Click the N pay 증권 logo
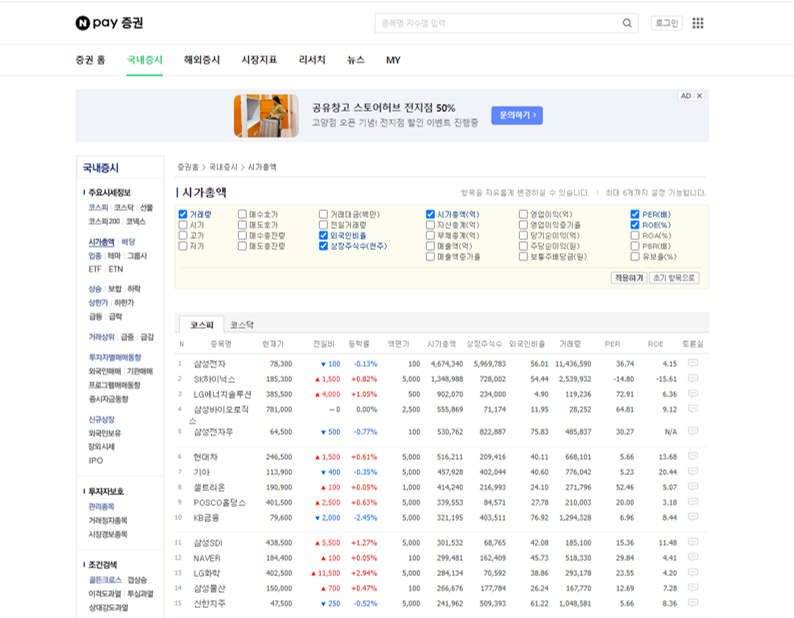The height and width of the screenshot is (618, 794). (109, 23)
